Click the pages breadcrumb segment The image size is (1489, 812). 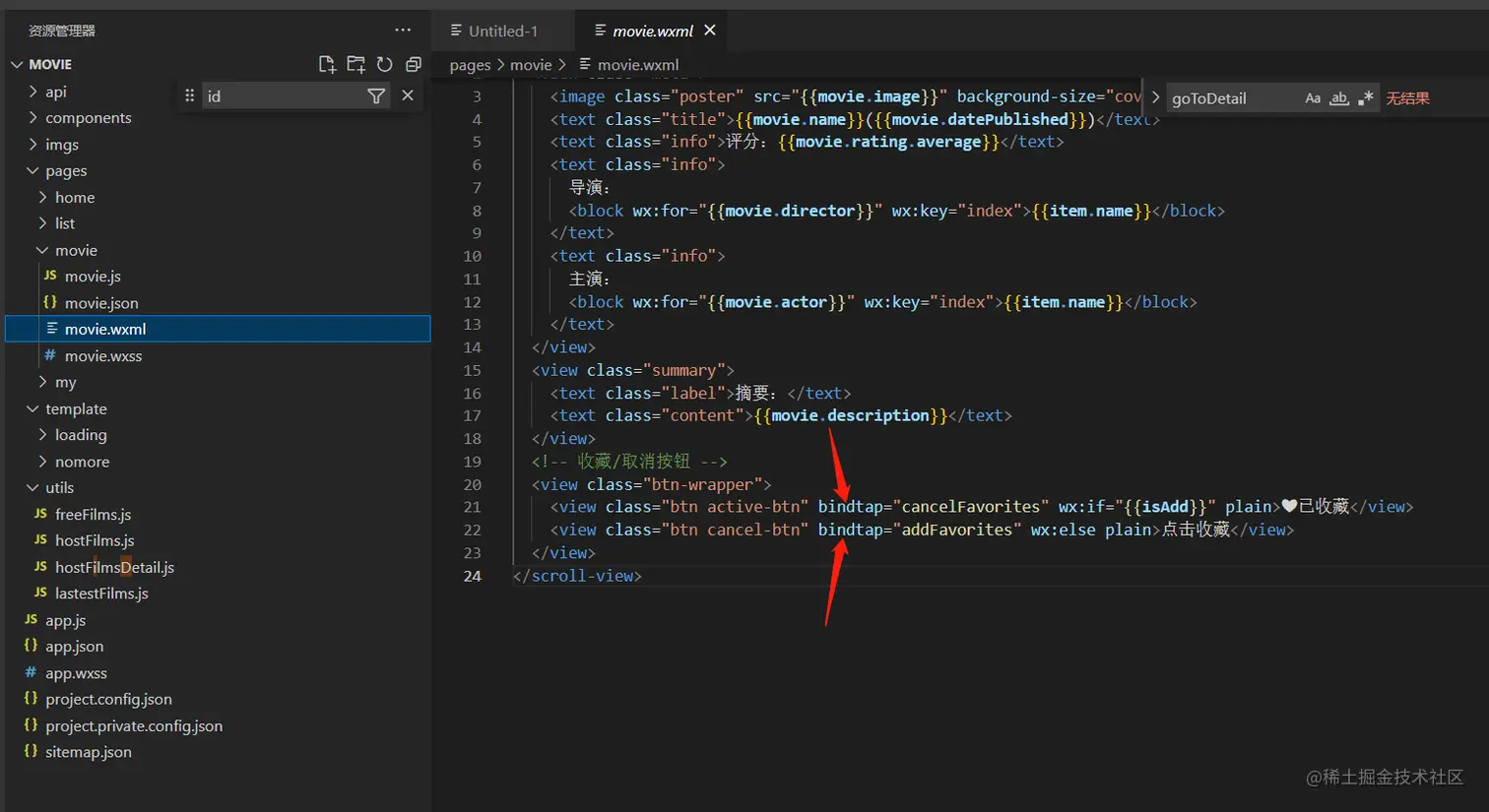tap(470, 65)
